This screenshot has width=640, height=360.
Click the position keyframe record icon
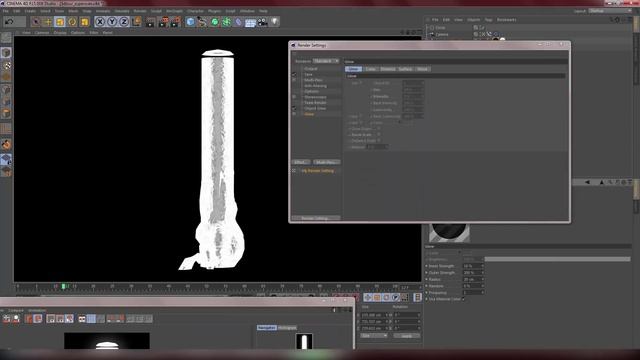[368, 298]
